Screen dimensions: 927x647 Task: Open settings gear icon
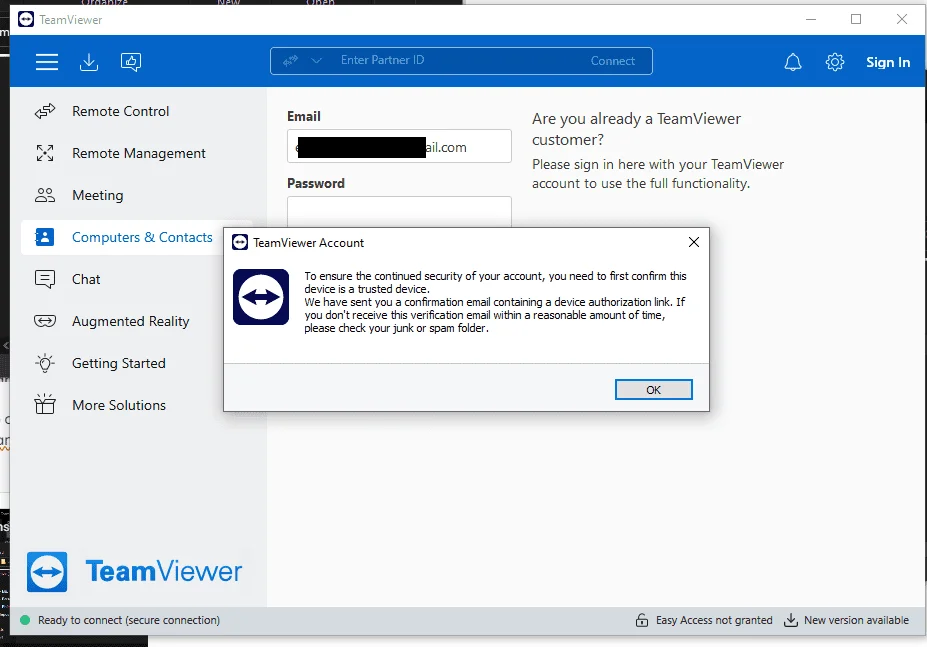point(835,62)
